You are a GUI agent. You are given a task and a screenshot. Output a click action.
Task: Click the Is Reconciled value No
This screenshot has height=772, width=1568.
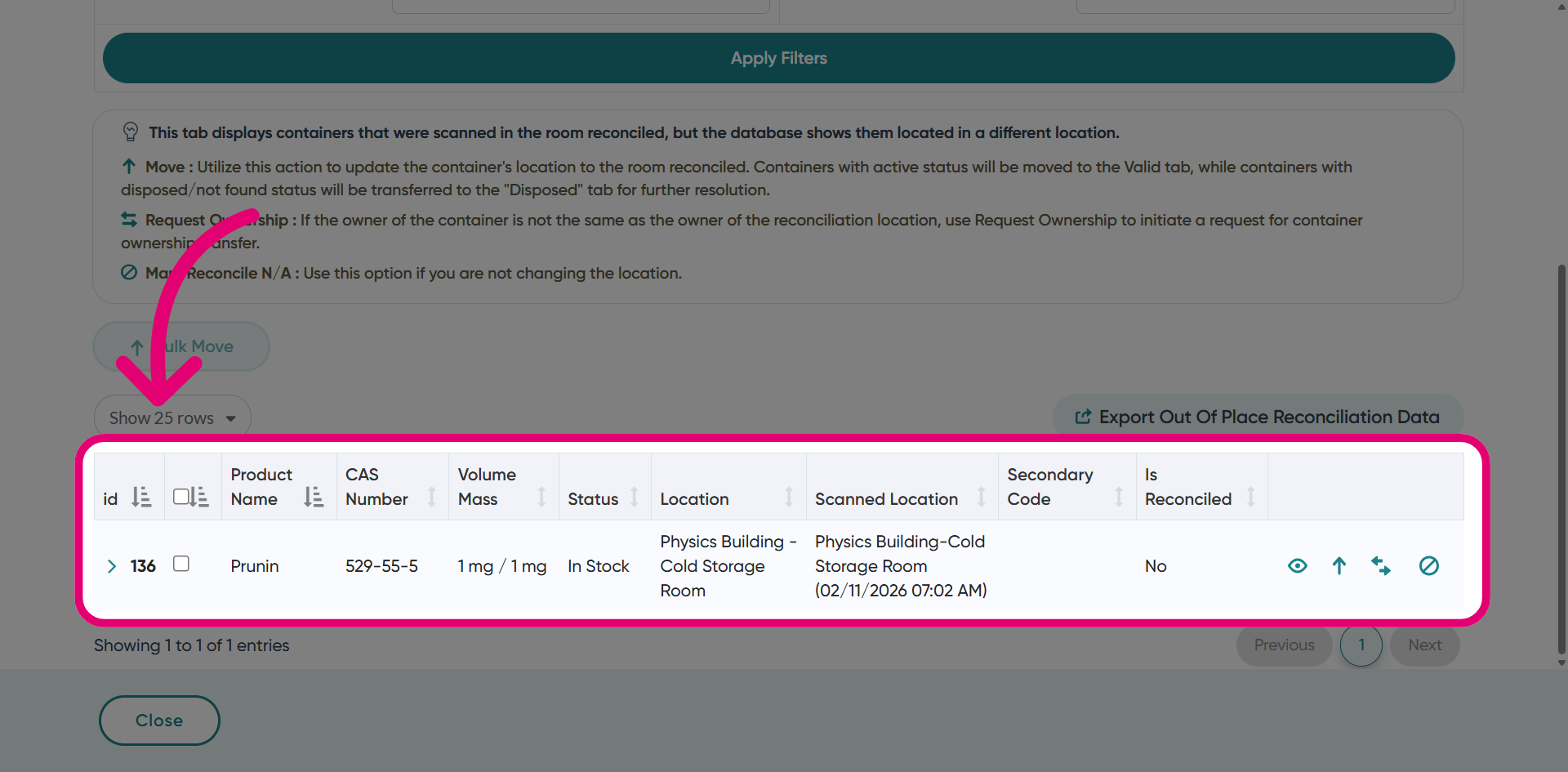[1156, 566]
